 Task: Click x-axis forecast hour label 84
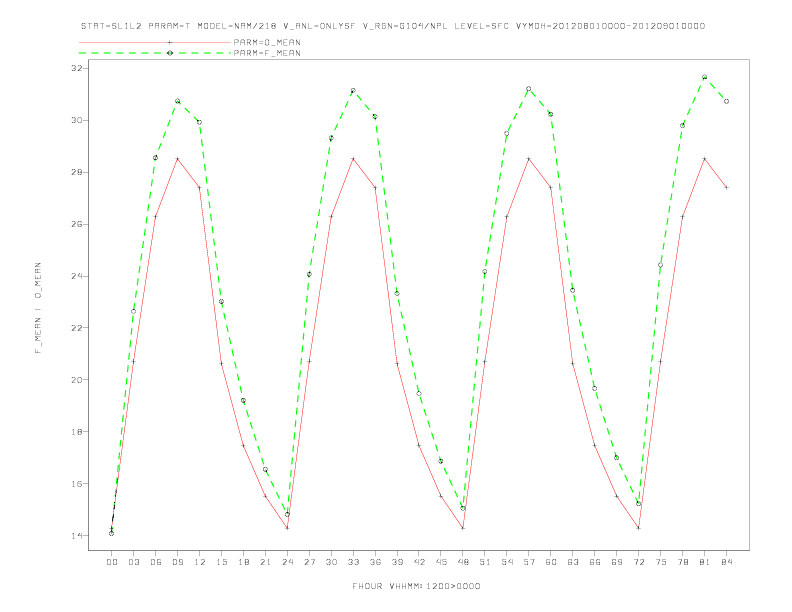coord(726,562)
